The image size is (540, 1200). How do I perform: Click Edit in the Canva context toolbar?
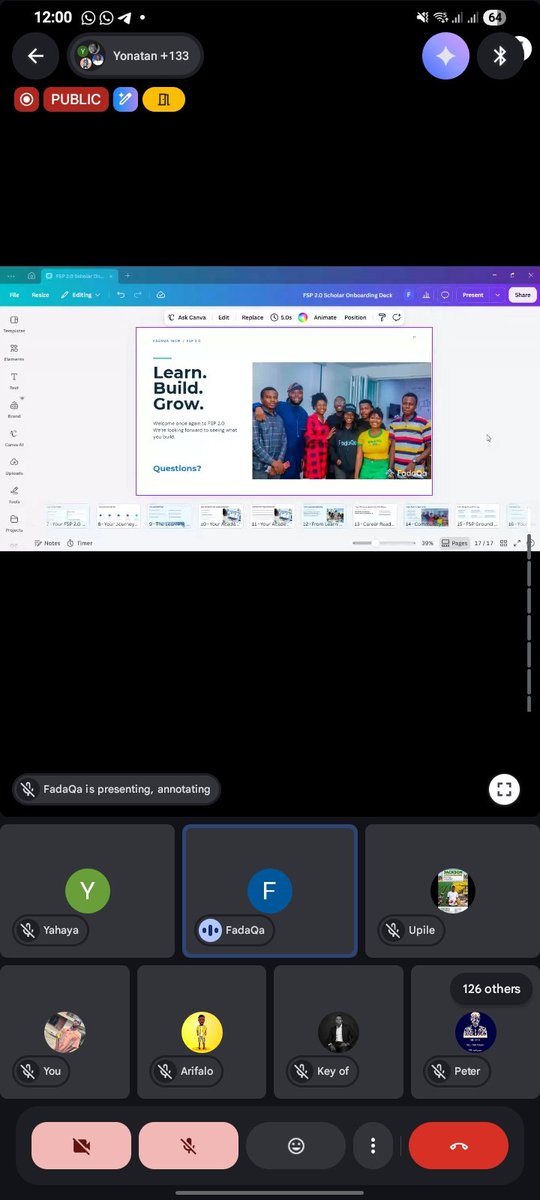224,317
